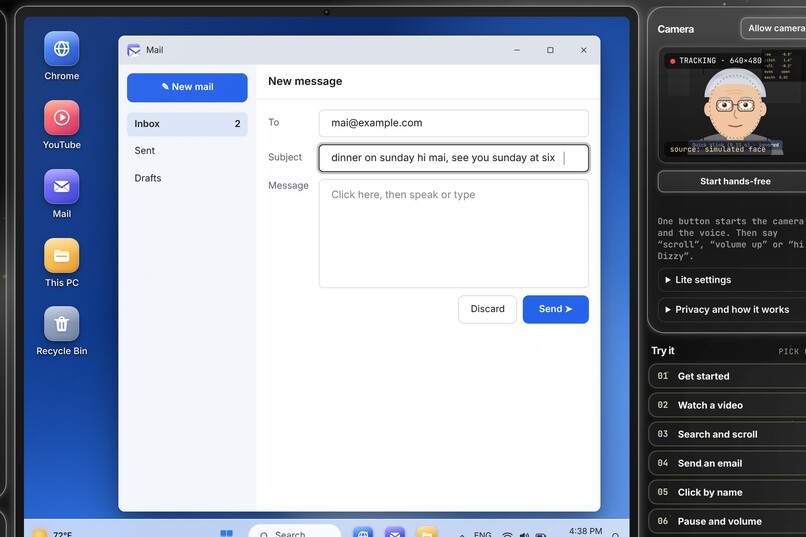
Task: Click the Mail app logo in title bar
Action: (x=134, y=50)
